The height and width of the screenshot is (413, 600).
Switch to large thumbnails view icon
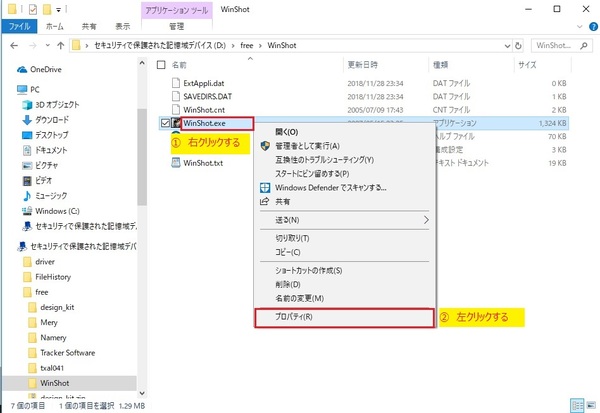point(591,405)
